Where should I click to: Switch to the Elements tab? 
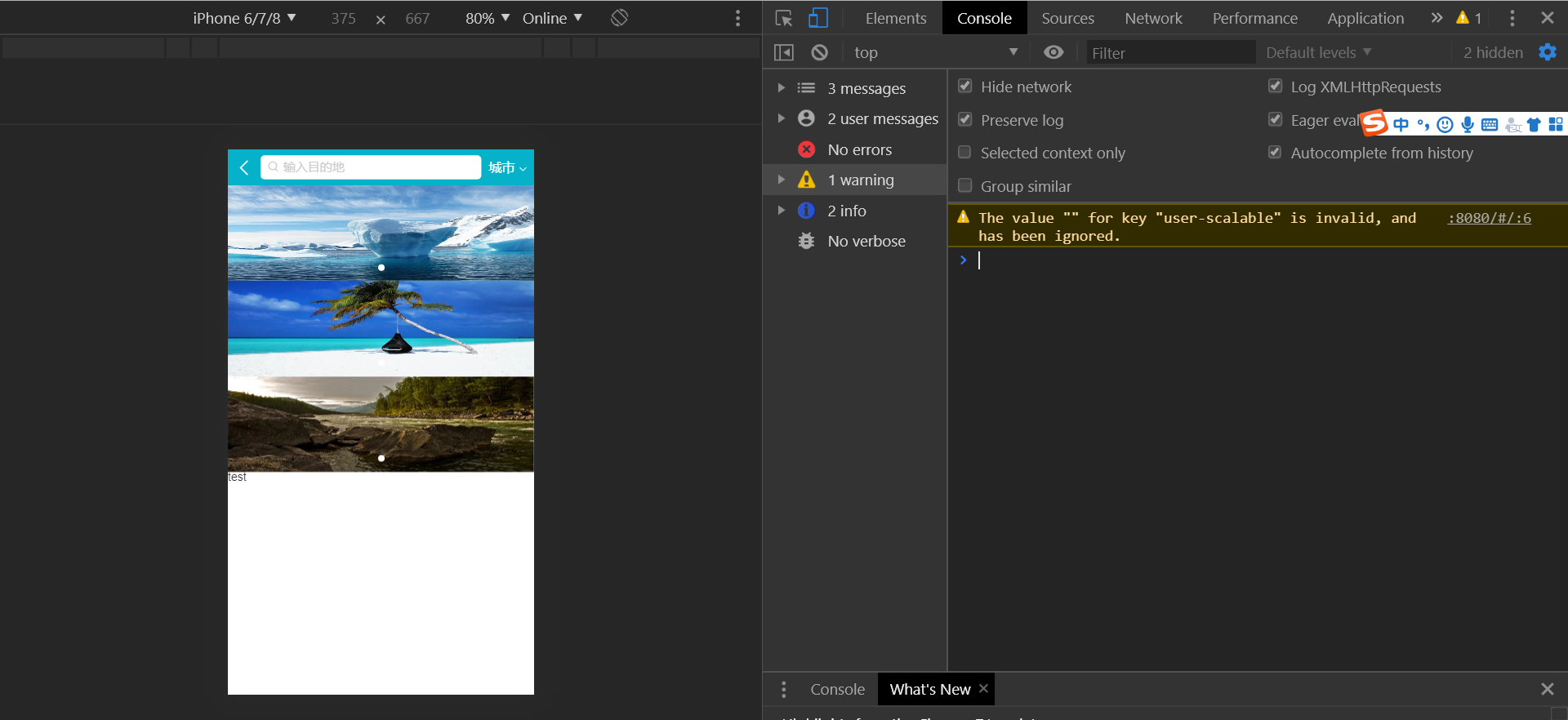click(x=896, y=18)
